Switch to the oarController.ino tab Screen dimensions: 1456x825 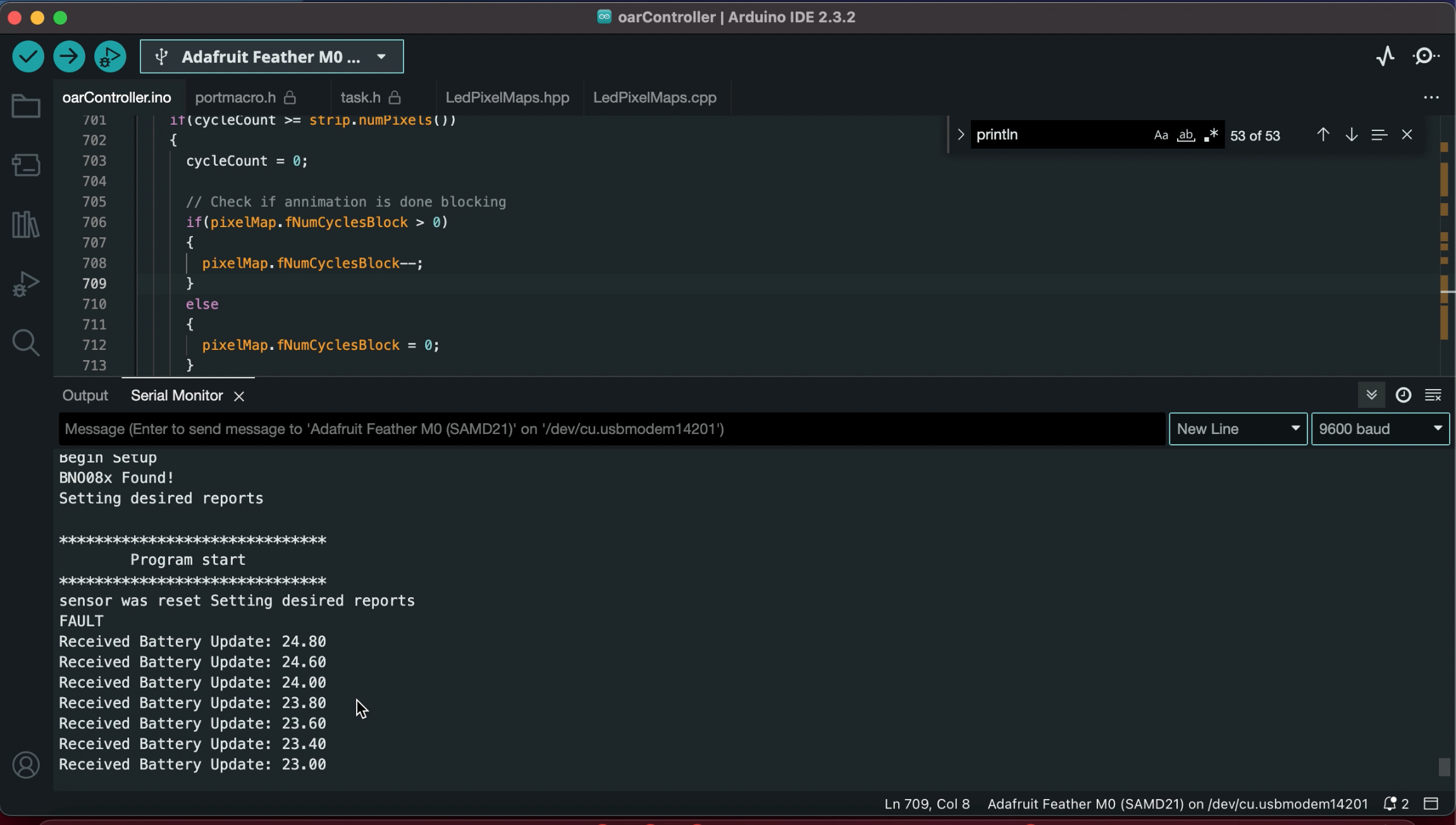pyautogui.click(x=117, y=97)
